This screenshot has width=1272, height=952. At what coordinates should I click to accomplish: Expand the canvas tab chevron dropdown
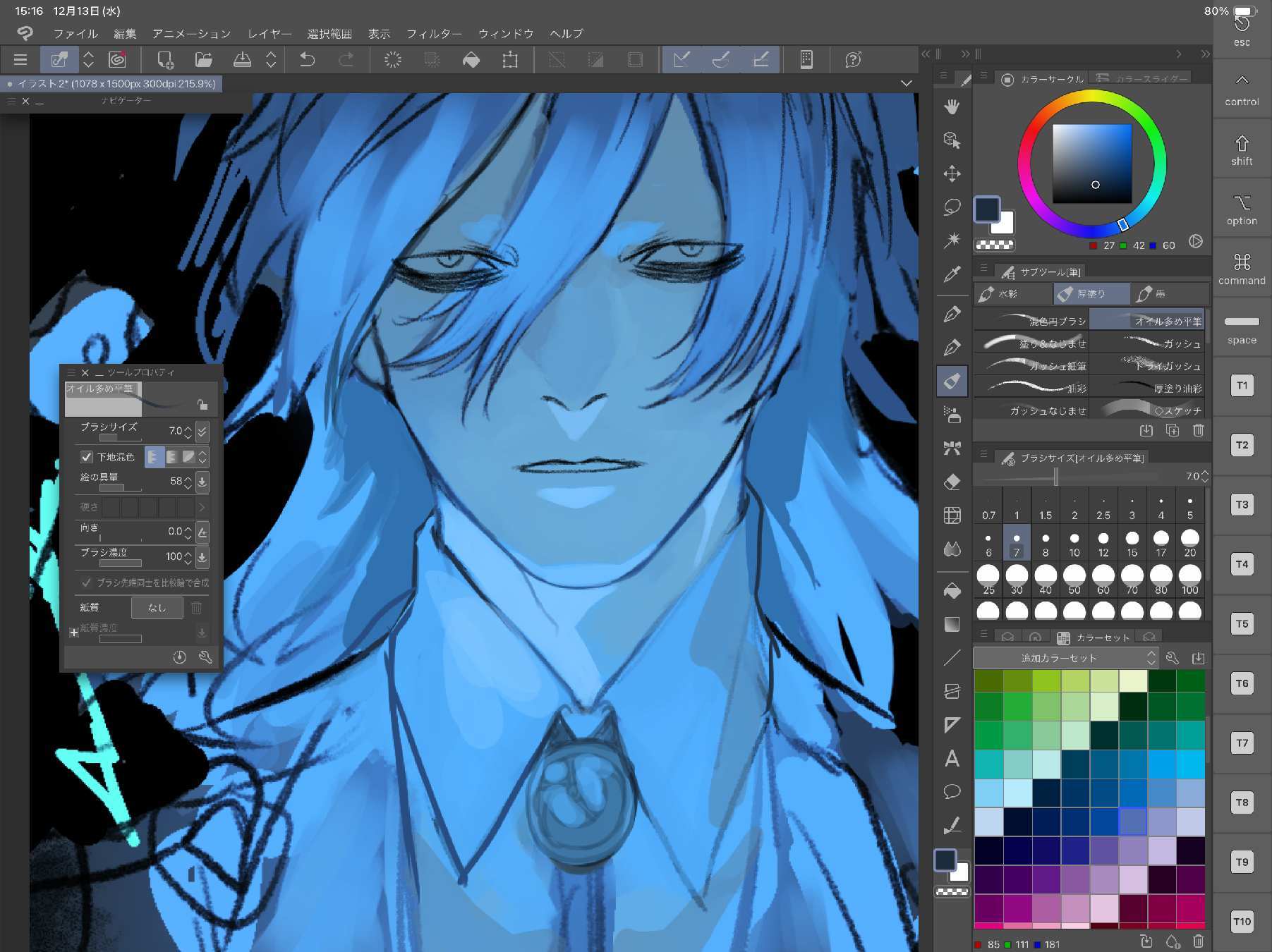pyautogui.click(x=906, y=83)
